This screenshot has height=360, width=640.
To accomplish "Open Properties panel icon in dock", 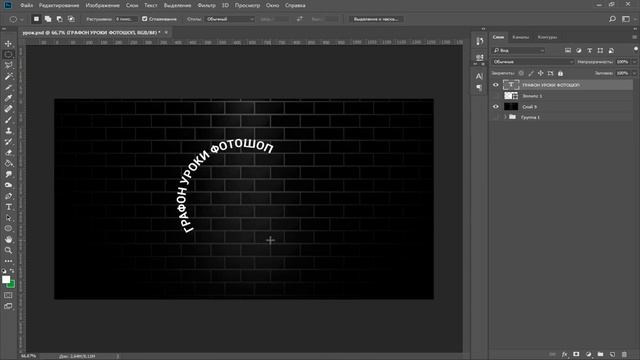I will pos(480,57).
